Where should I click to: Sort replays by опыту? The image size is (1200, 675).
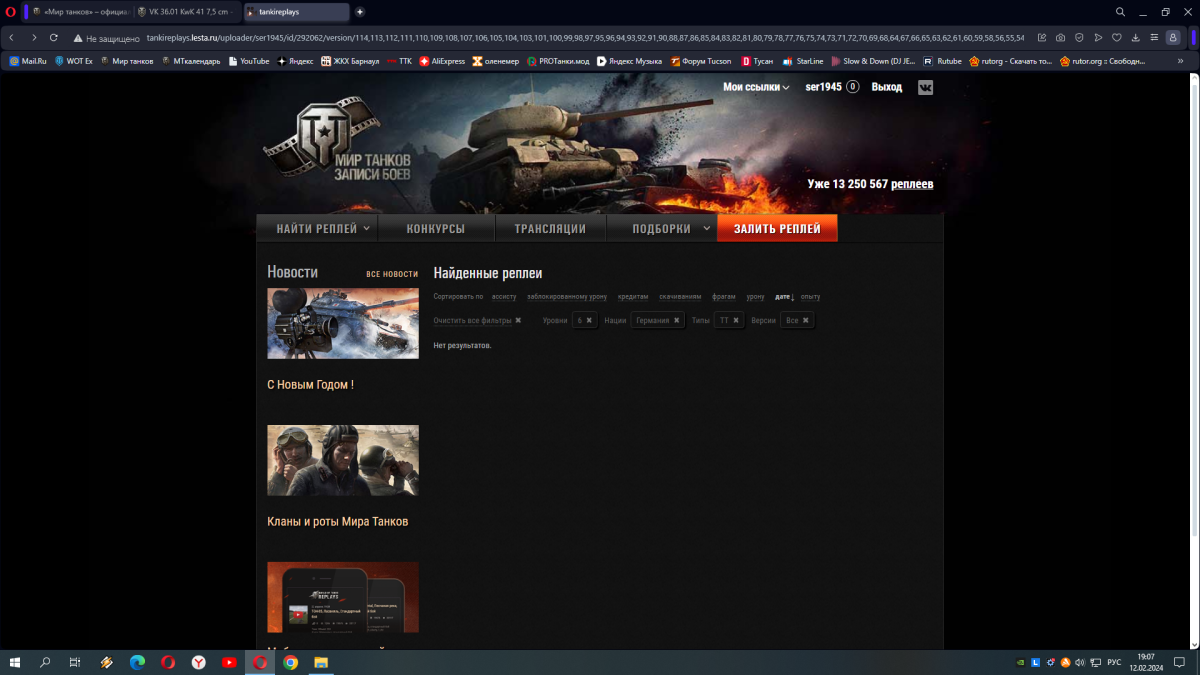810,297
